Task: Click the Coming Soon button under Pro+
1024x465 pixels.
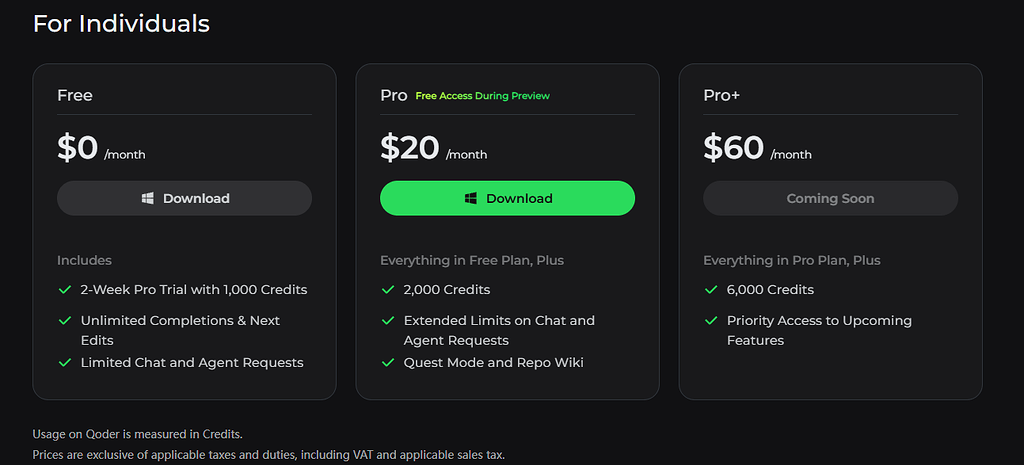Action: click(830, 199)
